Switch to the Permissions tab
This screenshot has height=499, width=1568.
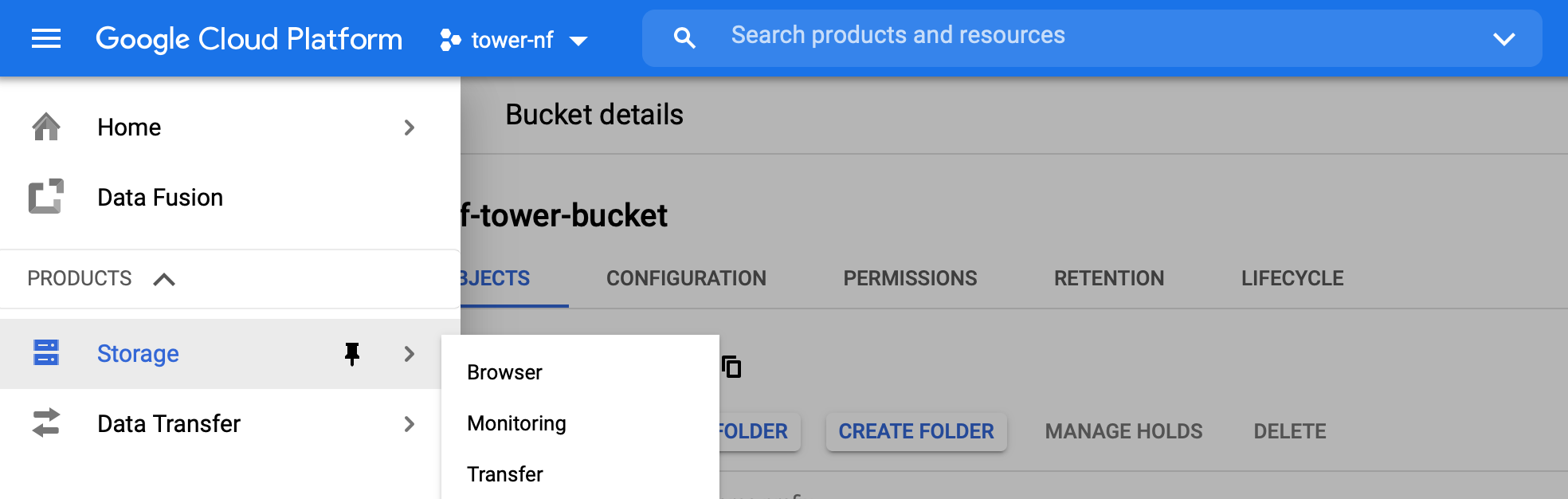(x=910, y=278)
